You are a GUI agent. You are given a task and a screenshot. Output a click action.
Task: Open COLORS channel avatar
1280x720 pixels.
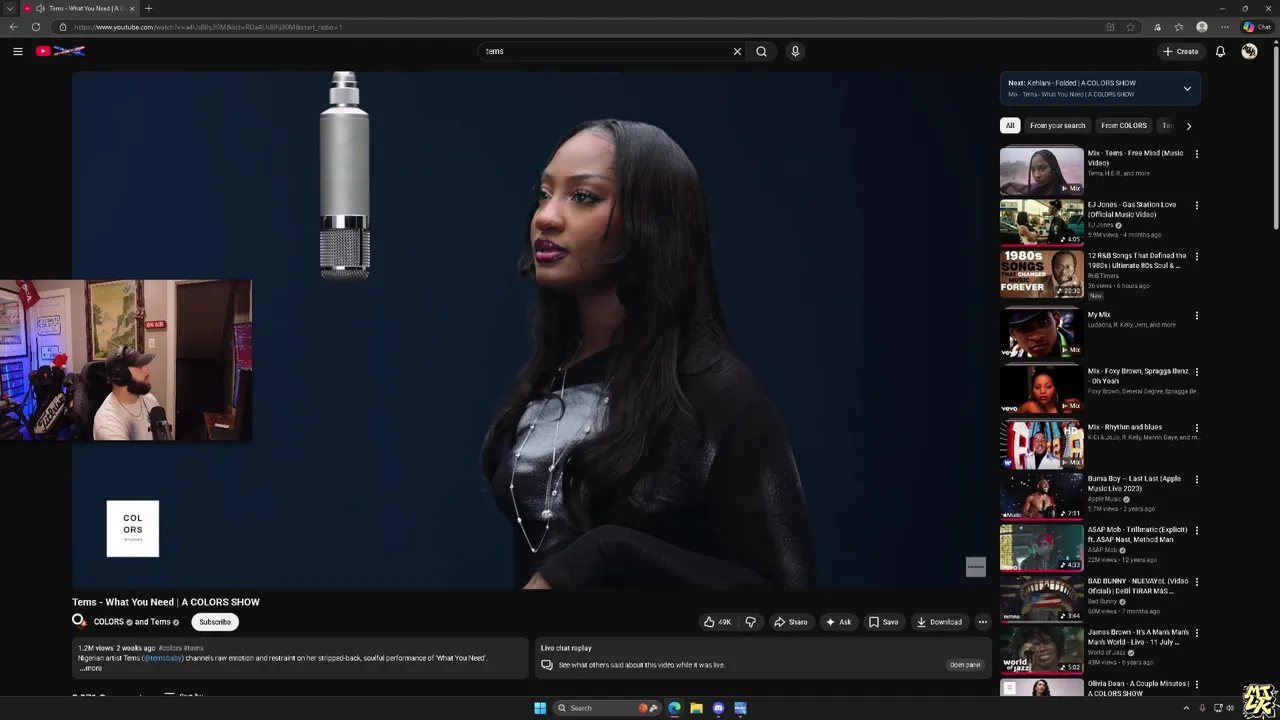pyautogui.click(x=79, y=622)
